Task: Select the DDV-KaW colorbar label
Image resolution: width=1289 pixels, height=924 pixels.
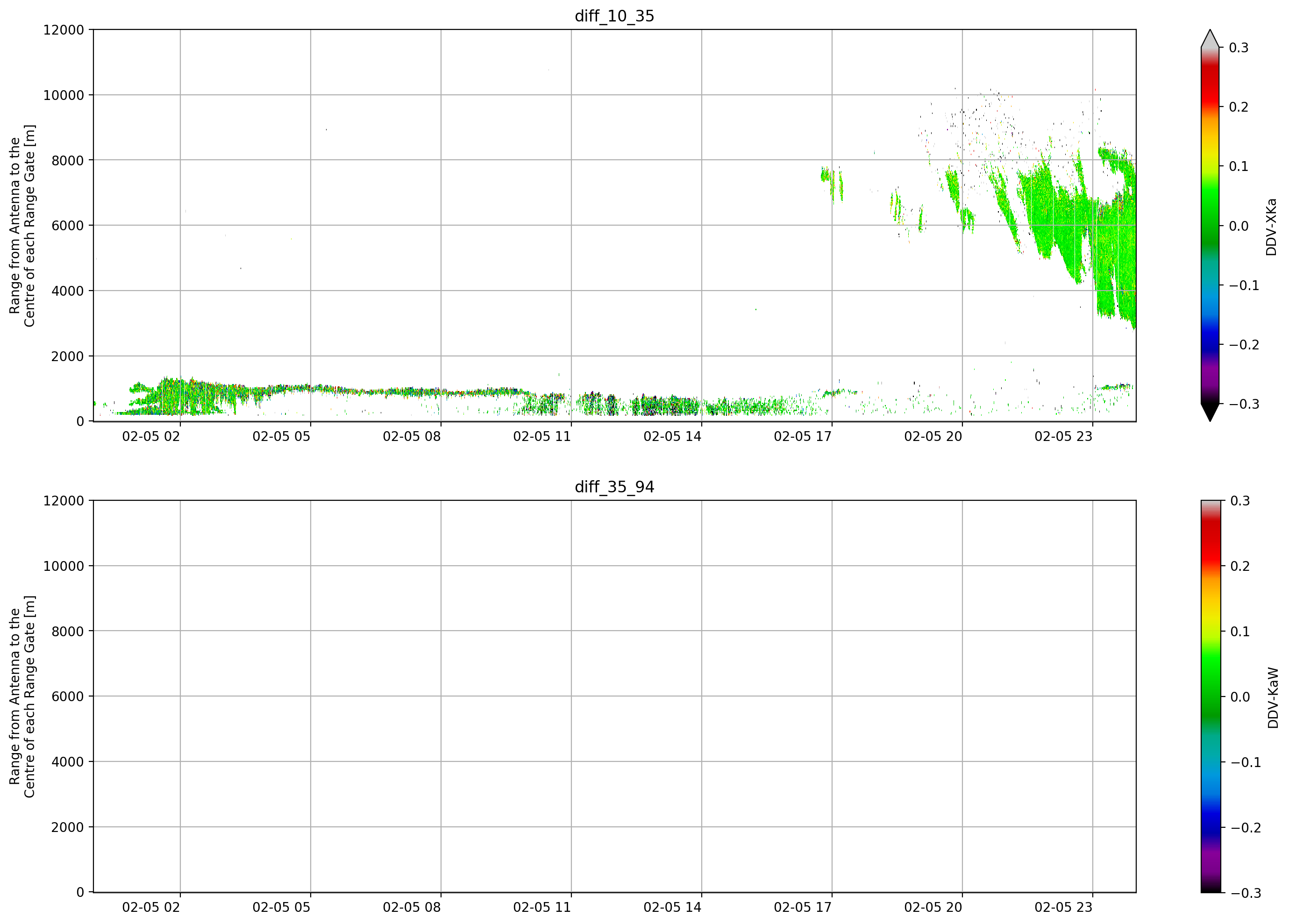Action: pyautogui.click(x=1273, y=698)
